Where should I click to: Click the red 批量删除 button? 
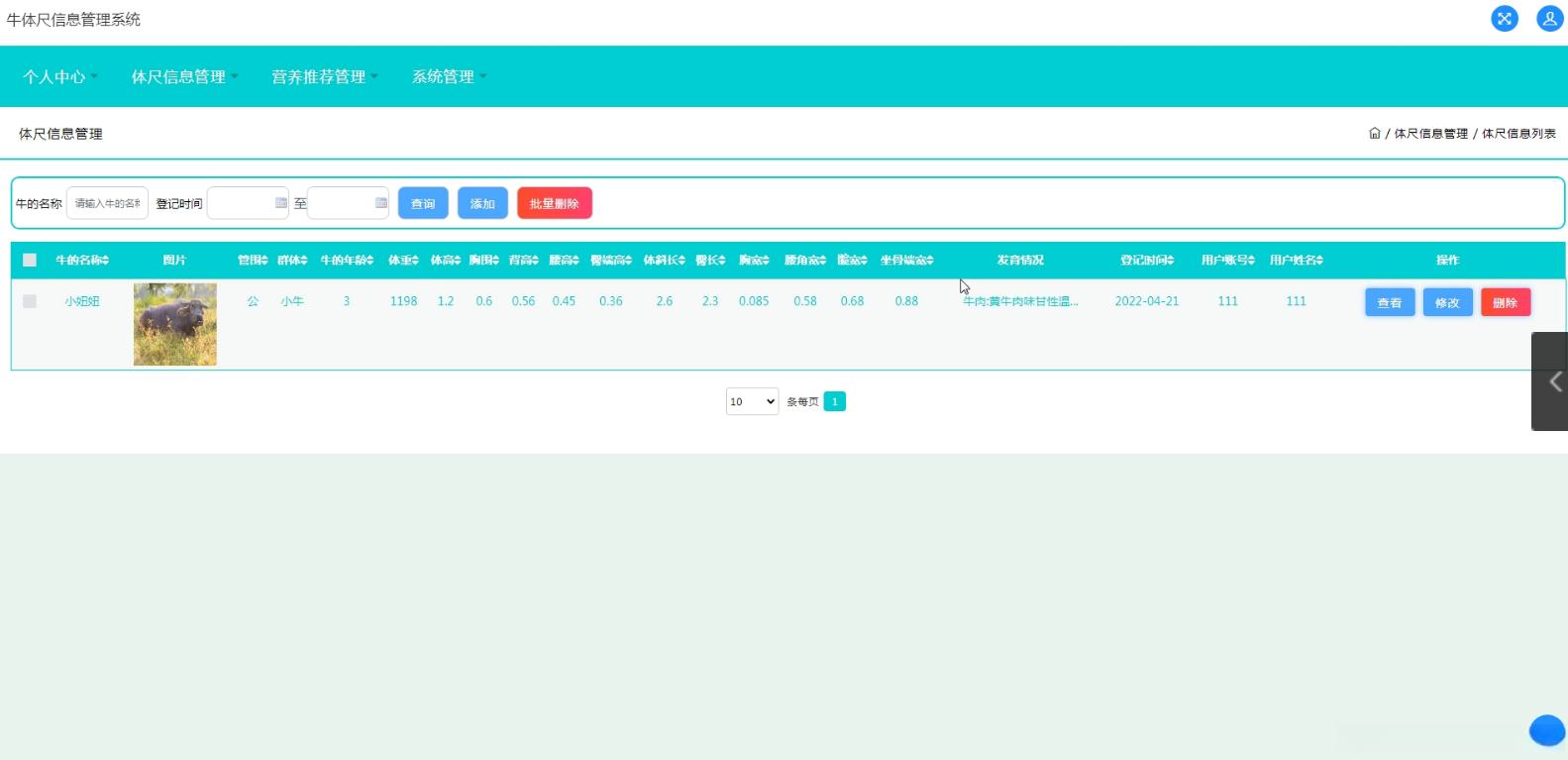(555, 203)
